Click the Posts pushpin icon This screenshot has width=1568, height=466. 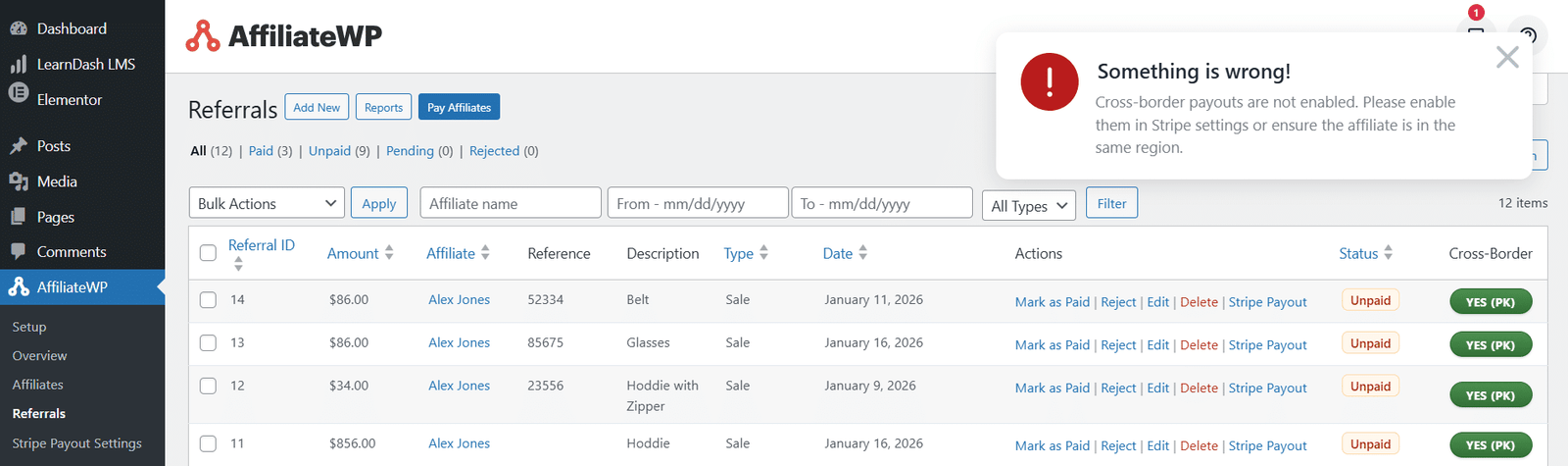coord(19,146)
